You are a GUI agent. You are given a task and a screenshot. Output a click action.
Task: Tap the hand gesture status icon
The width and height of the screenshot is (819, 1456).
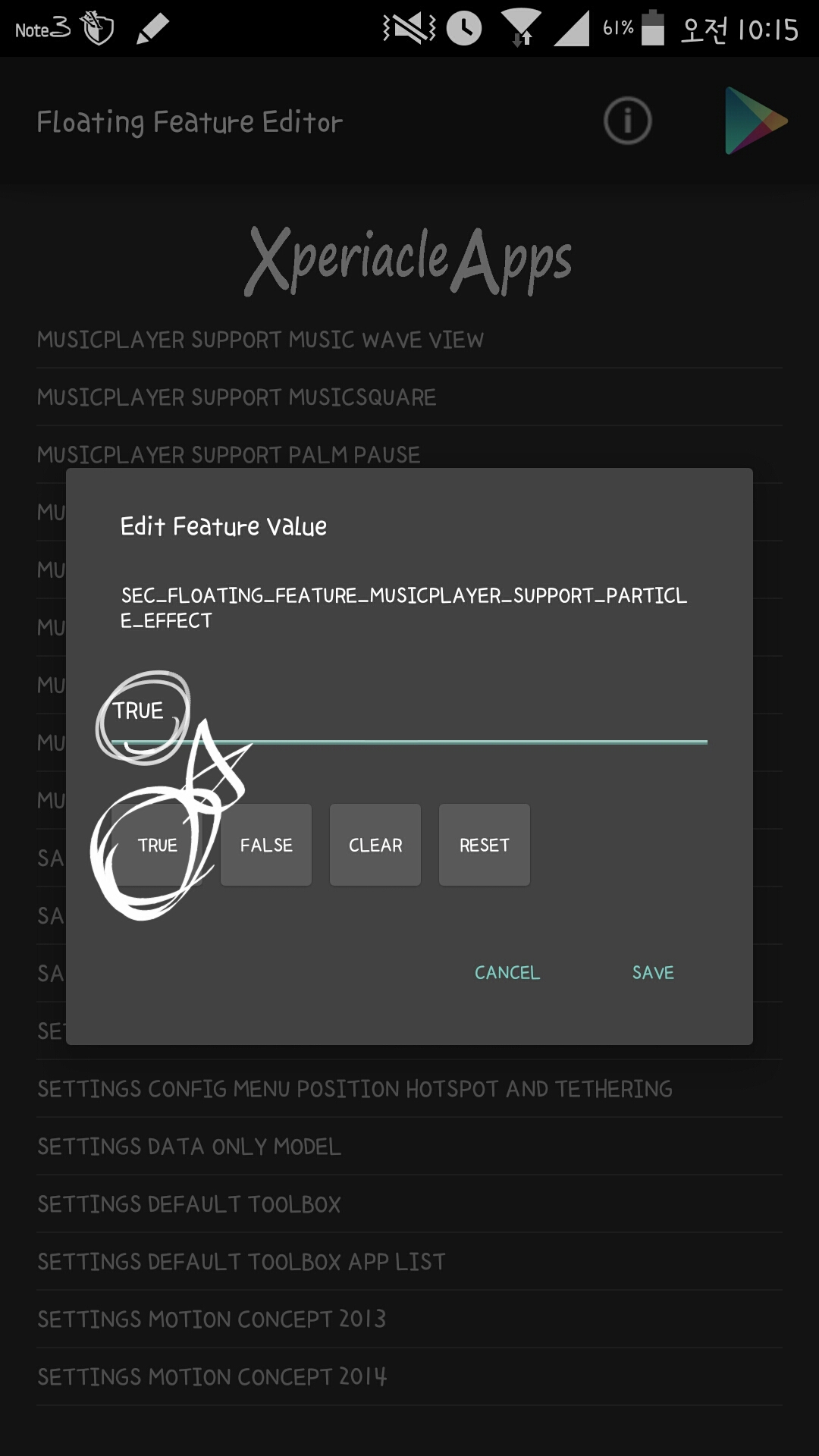coord(97,29)
